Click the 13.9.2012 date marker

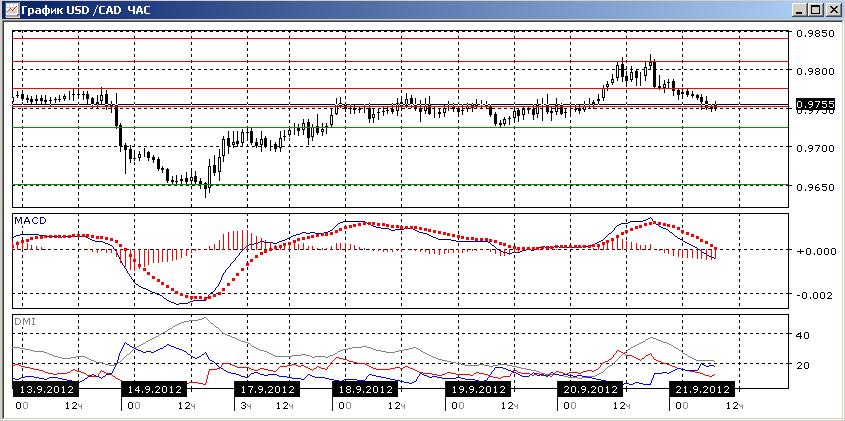pos(45,389)
